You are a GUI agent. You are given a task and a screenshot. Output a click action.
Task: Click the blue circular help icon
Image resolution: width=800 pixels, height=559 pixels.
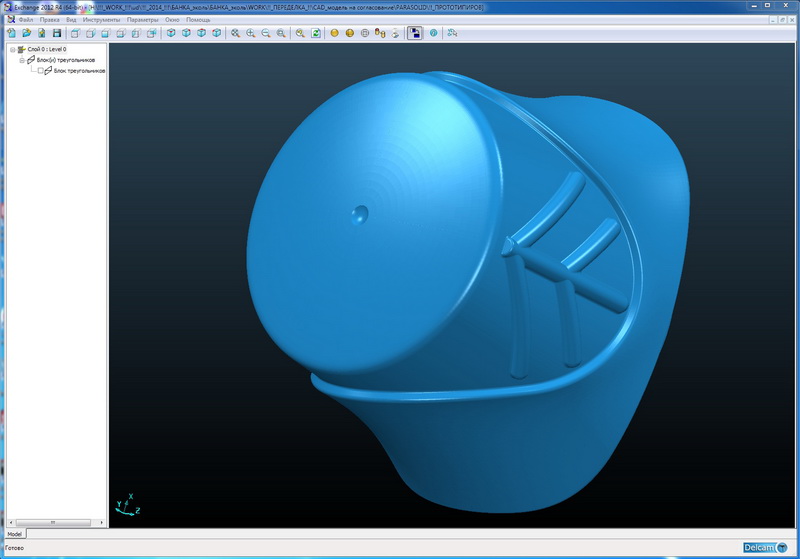point(433,33)
